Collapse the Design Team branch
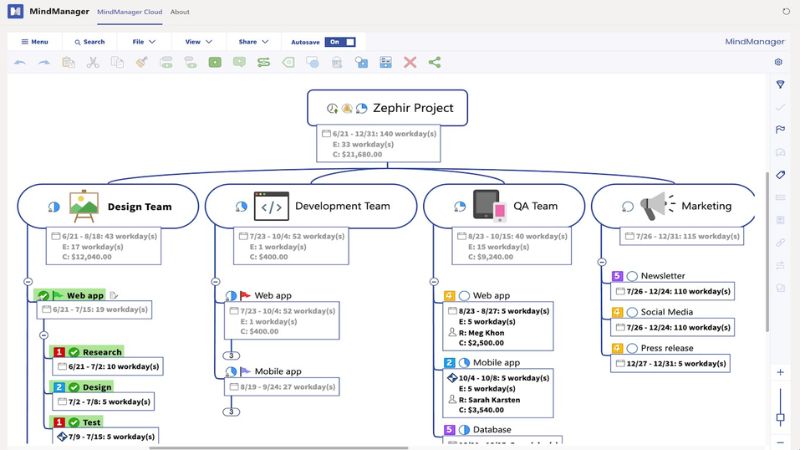800x450 pixels. tap(28, 282)
